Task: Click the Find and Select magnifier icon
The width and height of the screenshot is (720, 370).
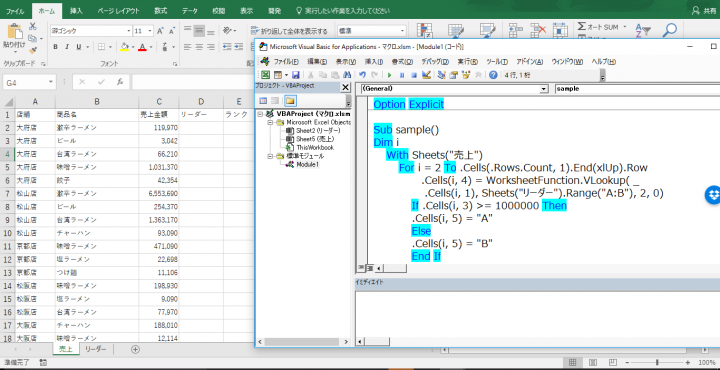Action: click(670, 30)
